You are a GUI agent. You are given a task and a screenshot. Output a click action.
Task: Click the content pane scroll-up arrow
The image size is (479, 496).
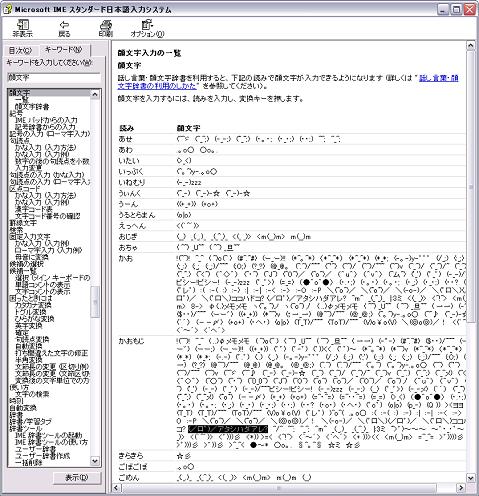coord(470,45)
